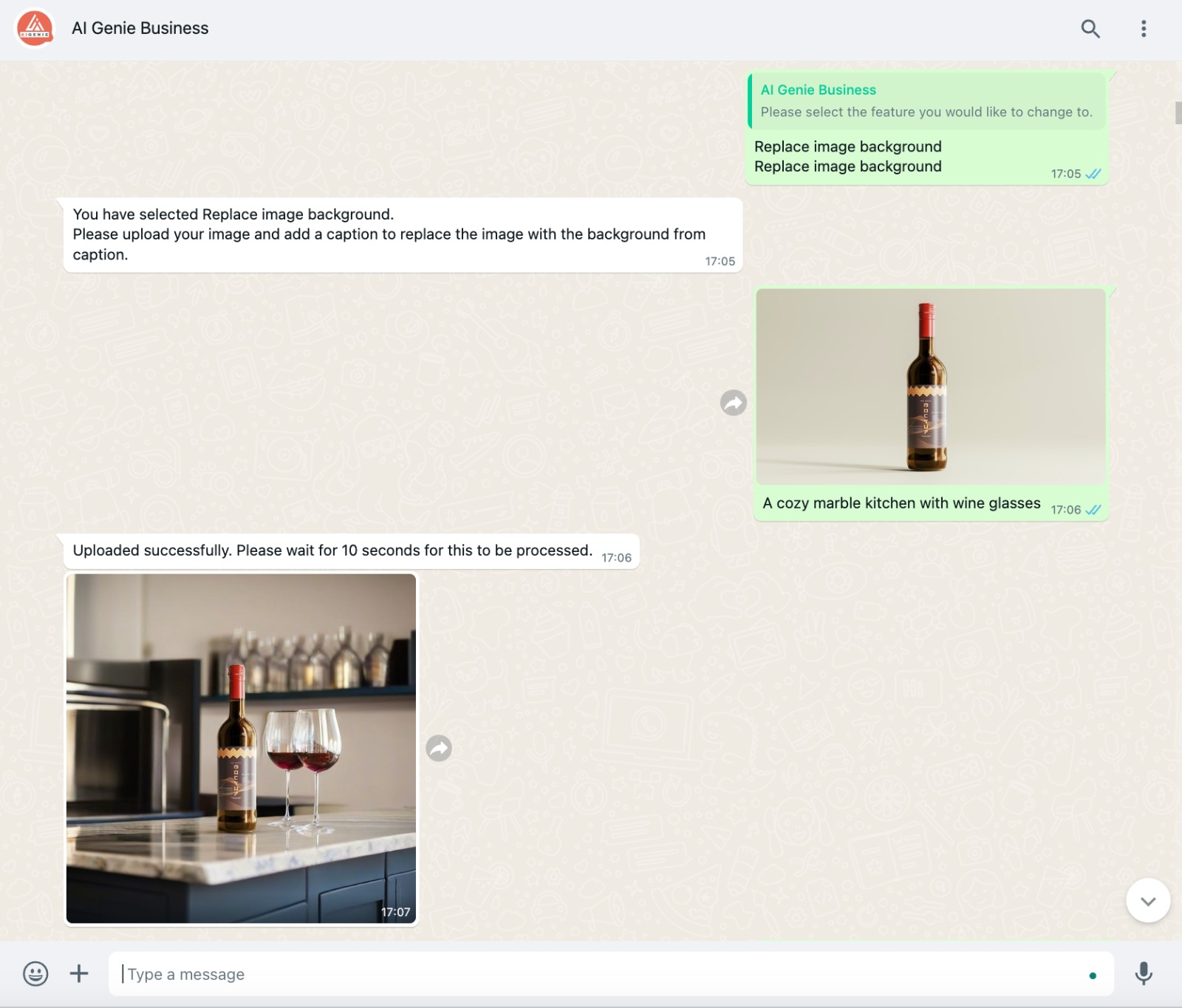Click the Type a message field
Screen dimensions: 1182x1008
click(x=611, y=974)
